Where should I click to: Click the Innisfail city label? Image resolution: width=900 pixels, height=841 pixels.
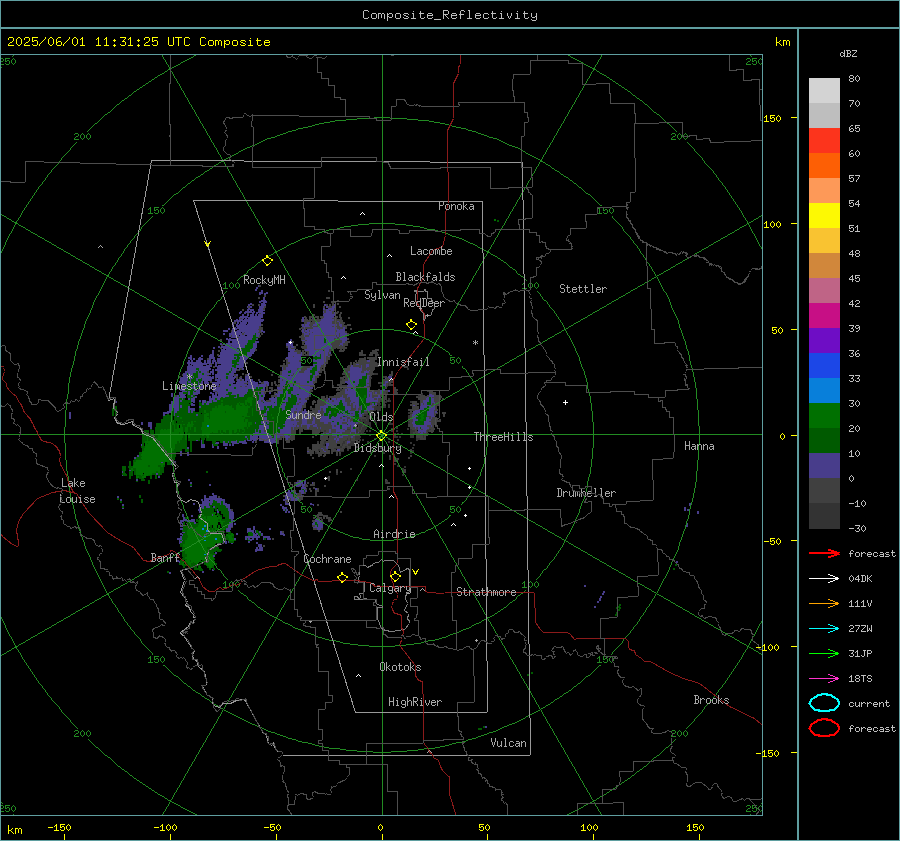coord(403,362)
